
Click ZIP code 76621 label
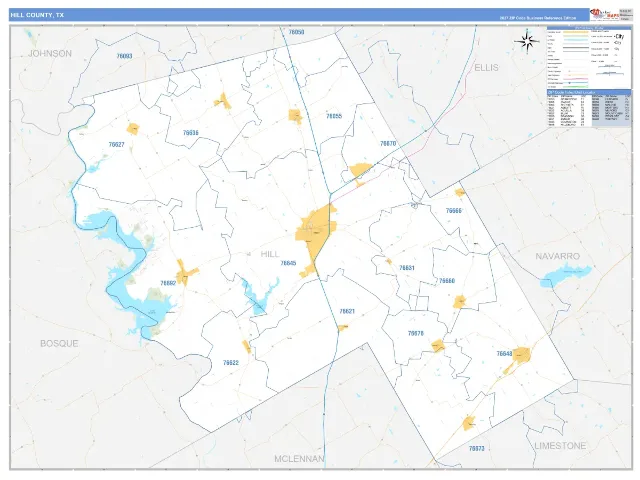(x=347, y=311)
